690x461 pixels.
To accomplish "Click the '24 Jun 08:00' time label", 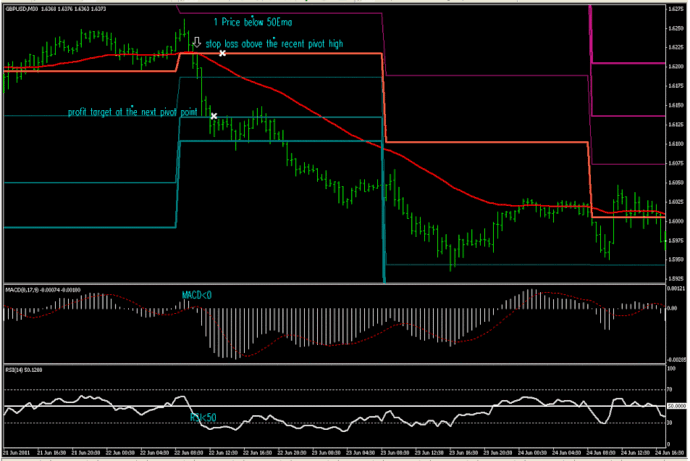I will [601, 453].
